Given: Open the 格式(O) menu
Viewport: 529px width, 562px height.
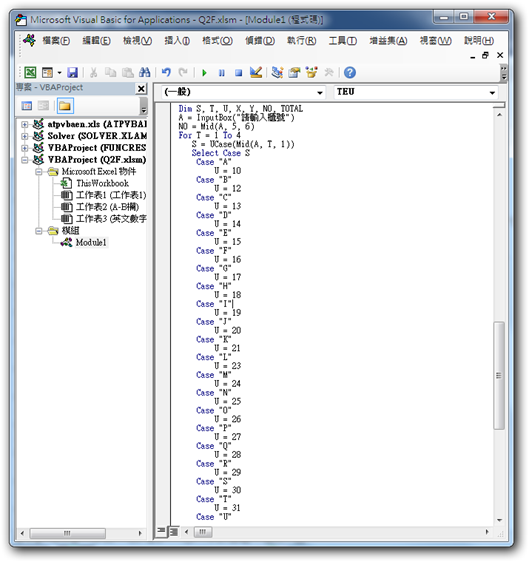Looking at the screenshot, I should pos(217,41).
